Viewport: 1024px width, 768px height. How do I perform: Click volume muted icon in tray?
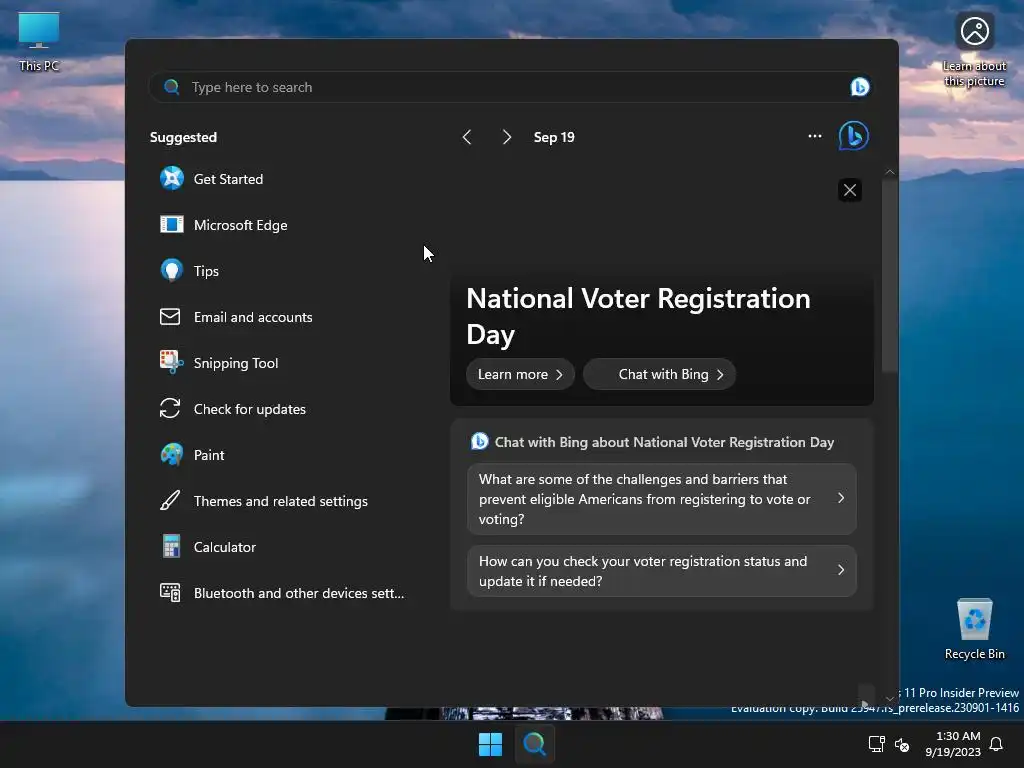click(902, 744)
